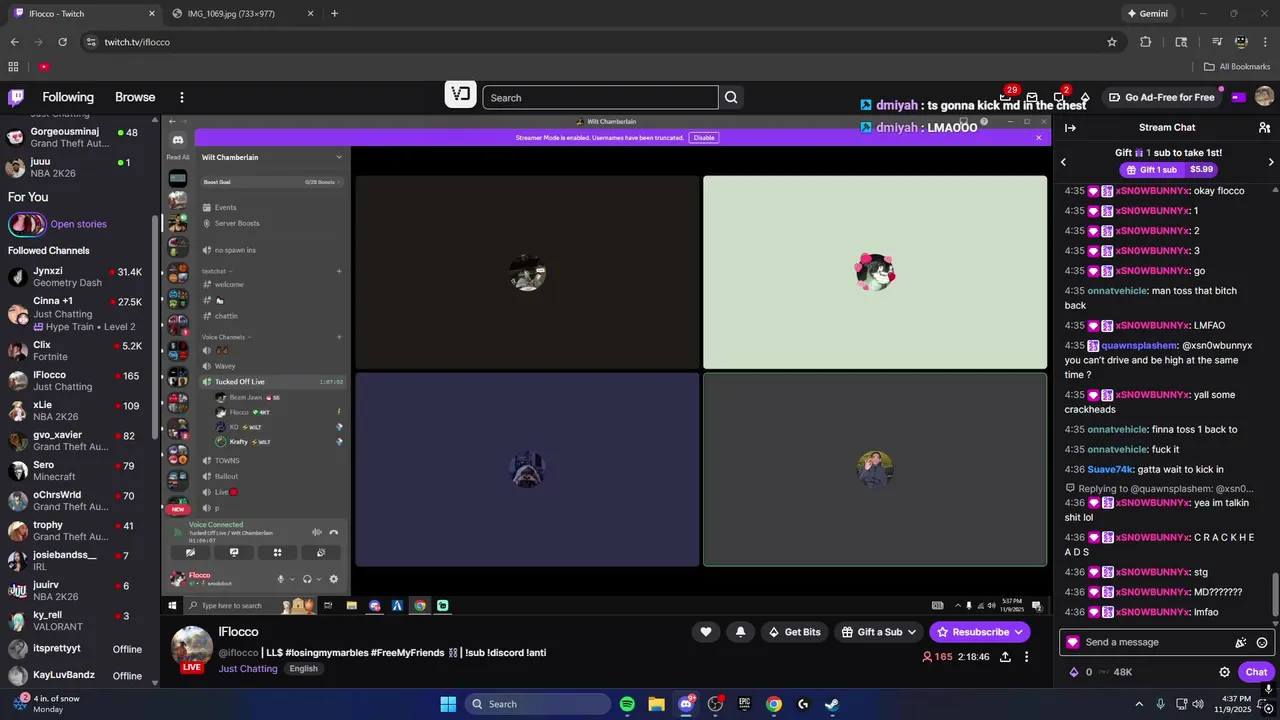Open the Windows taskbar Search box
1280x720 pixels.
(x=538, y=704)
